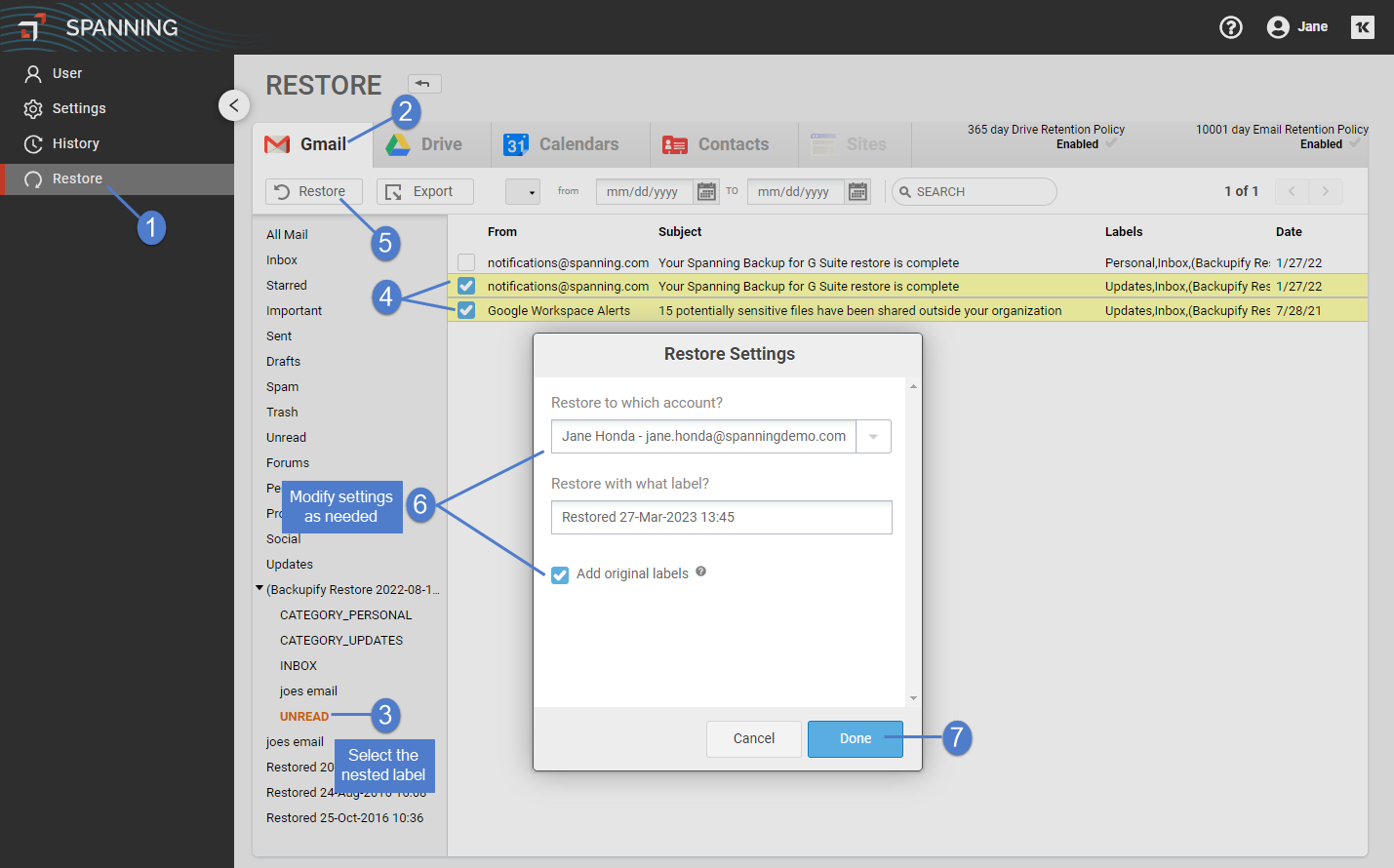Click the TO date input field

point(796,191)
